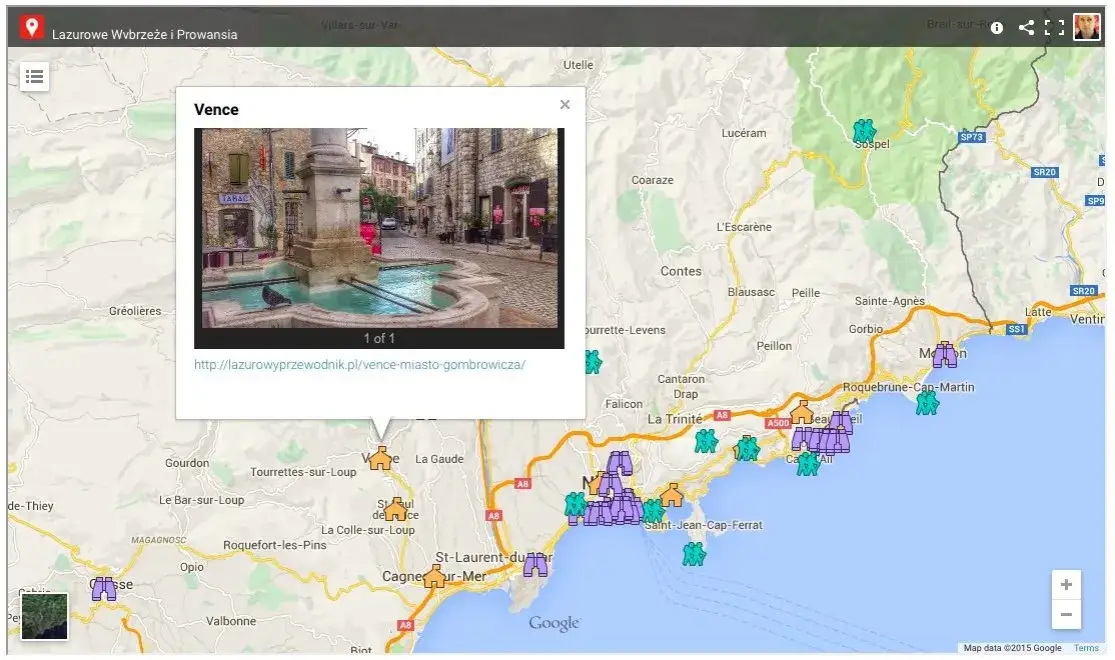Image resolution: width=1115 pixels, height=660 pixels.
Task: Select the teal hikers marker near Sospel
Action: click(864, 130)
